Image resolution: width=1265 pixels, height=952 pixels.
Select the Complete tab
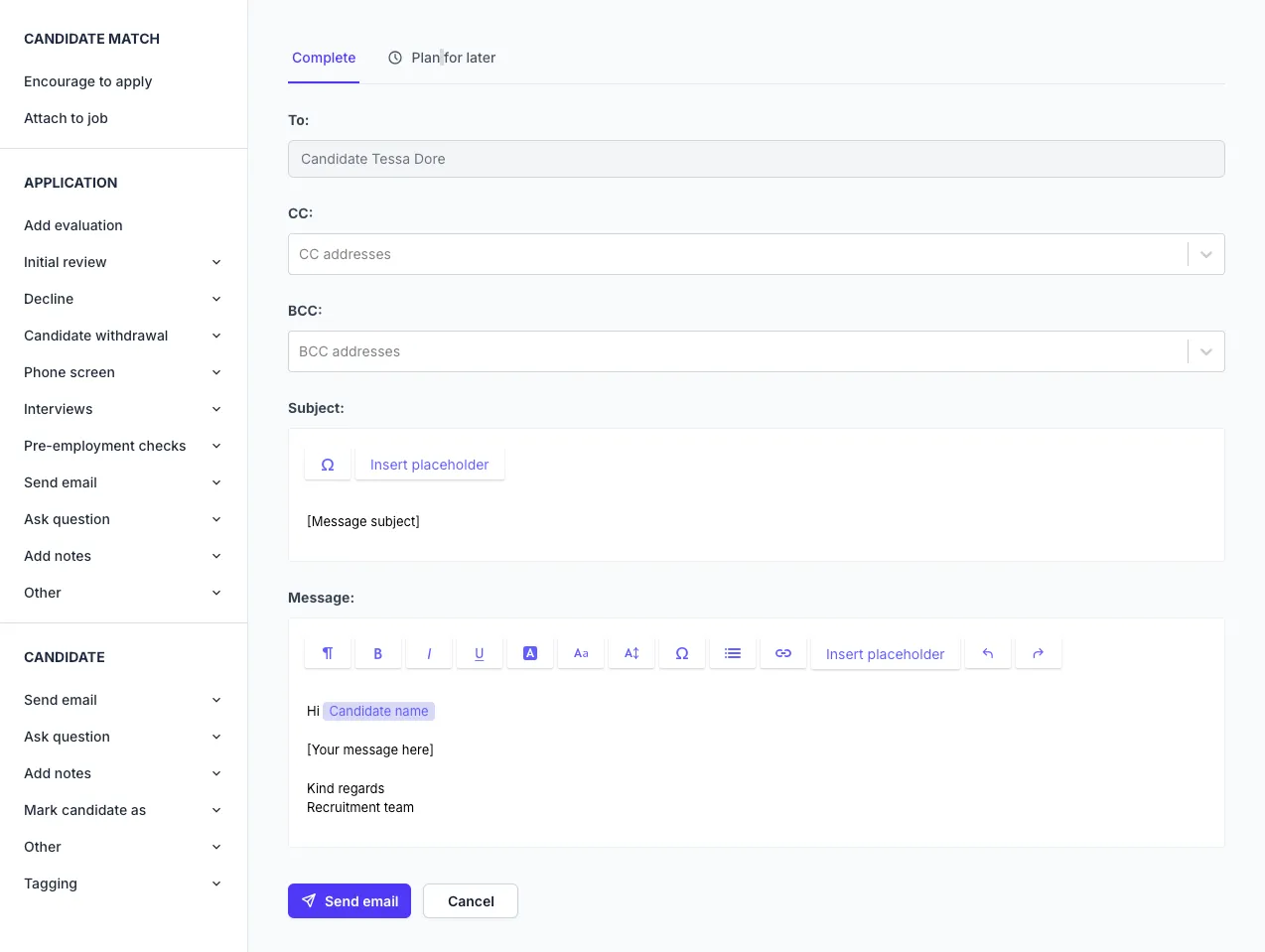tap(324, 58)
